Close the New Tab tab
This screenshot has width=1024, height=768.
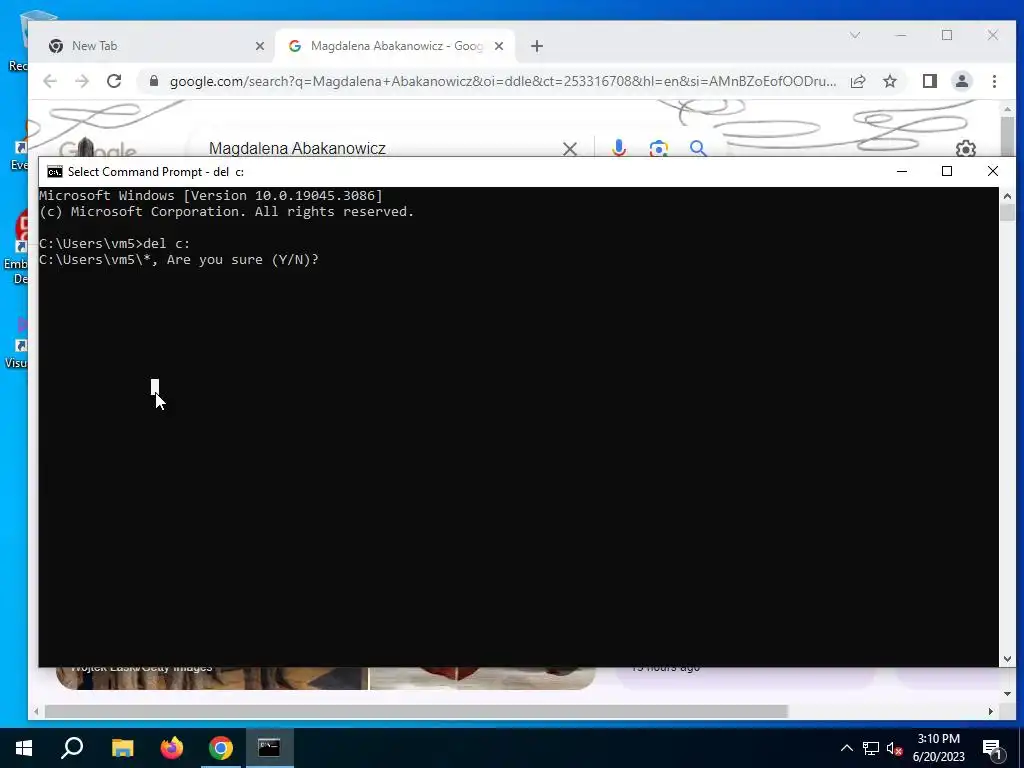(x=259, y=46)
